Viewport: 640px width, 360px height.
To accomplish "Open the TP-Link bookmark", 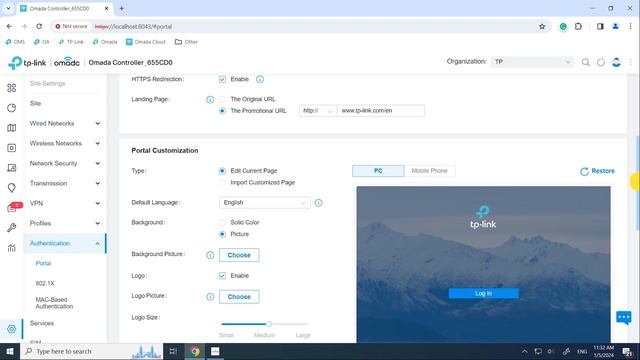I will coord(71,42).
